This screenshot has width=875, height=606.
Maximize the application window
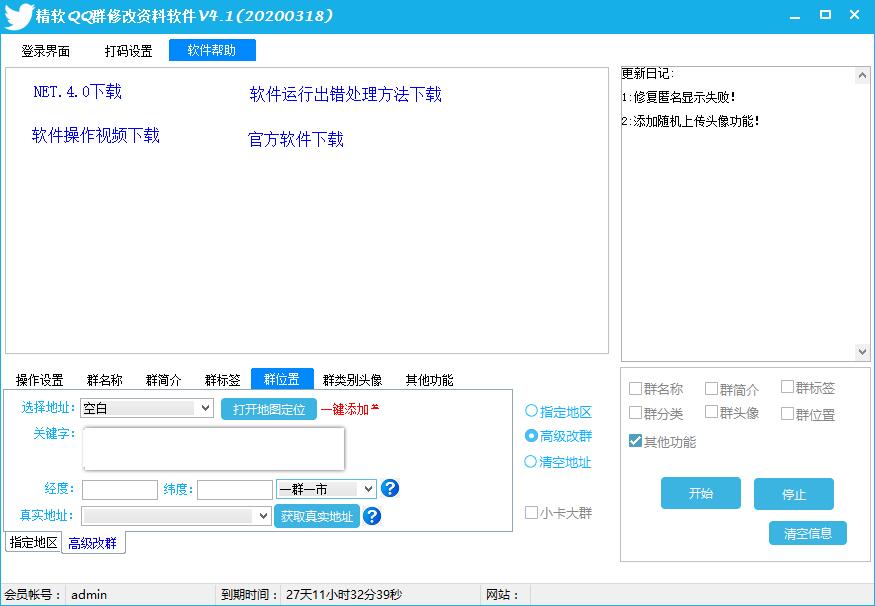[x=825, y=16]
